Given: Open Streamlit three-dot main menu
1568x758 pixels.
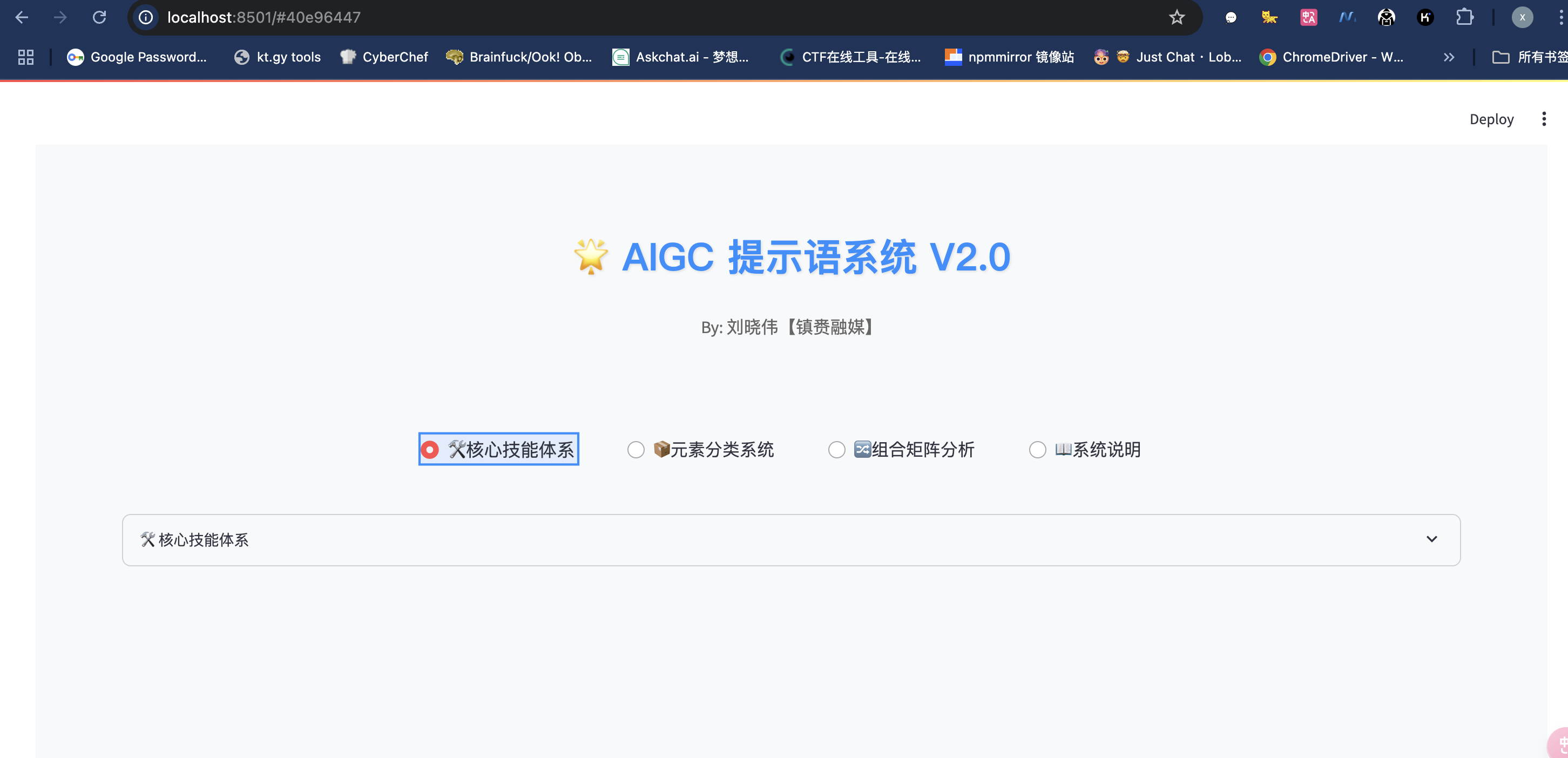Looking at the screenshot, I should 1543,119.
